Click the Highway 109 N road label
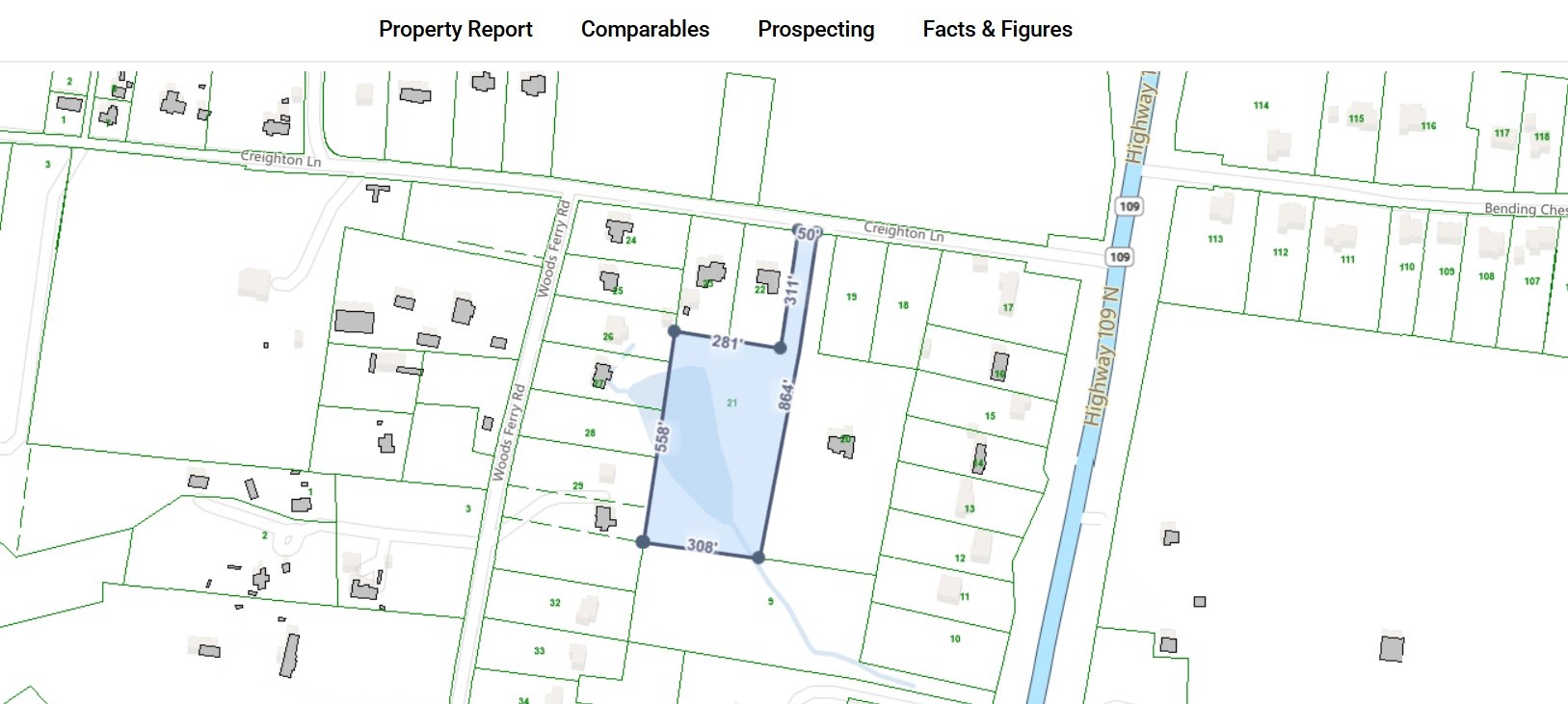1568x704 pixels. [x=1101, y=356]
